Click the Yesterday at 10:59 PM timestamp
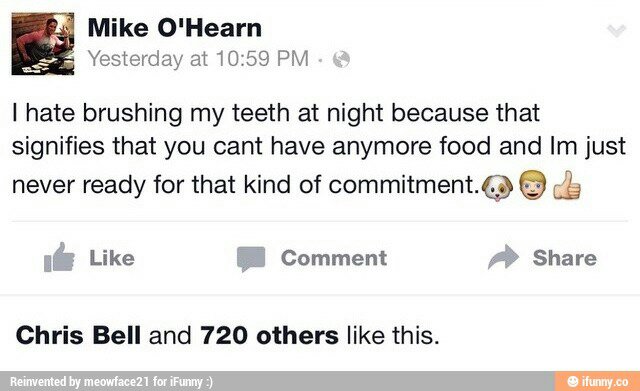640x391 pixels. pos(198,58)
